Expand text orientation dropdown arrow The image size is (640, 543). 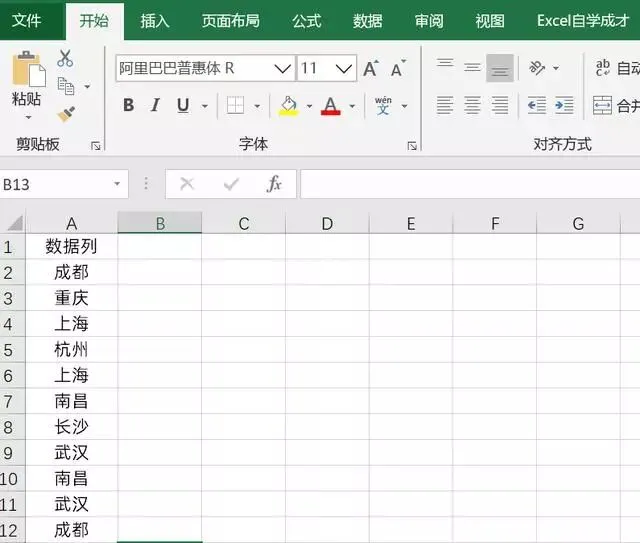coord(556,68)
